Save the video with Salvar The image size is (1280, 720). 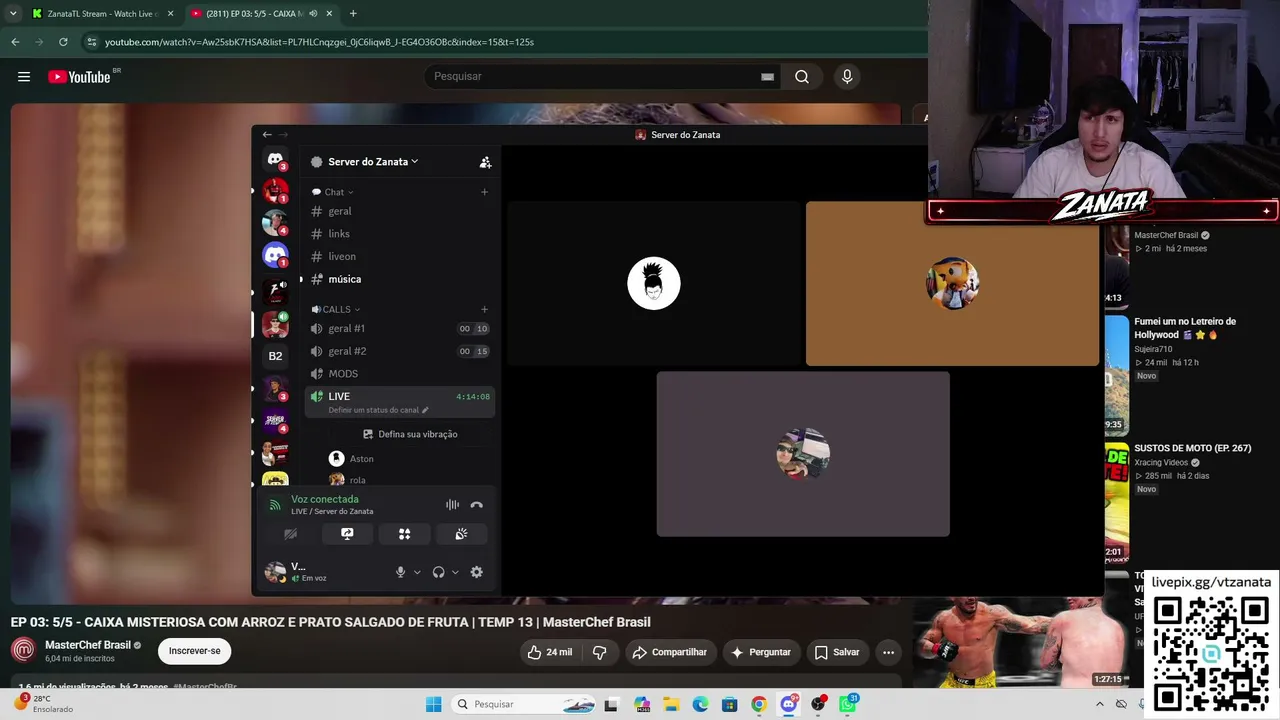836,652
